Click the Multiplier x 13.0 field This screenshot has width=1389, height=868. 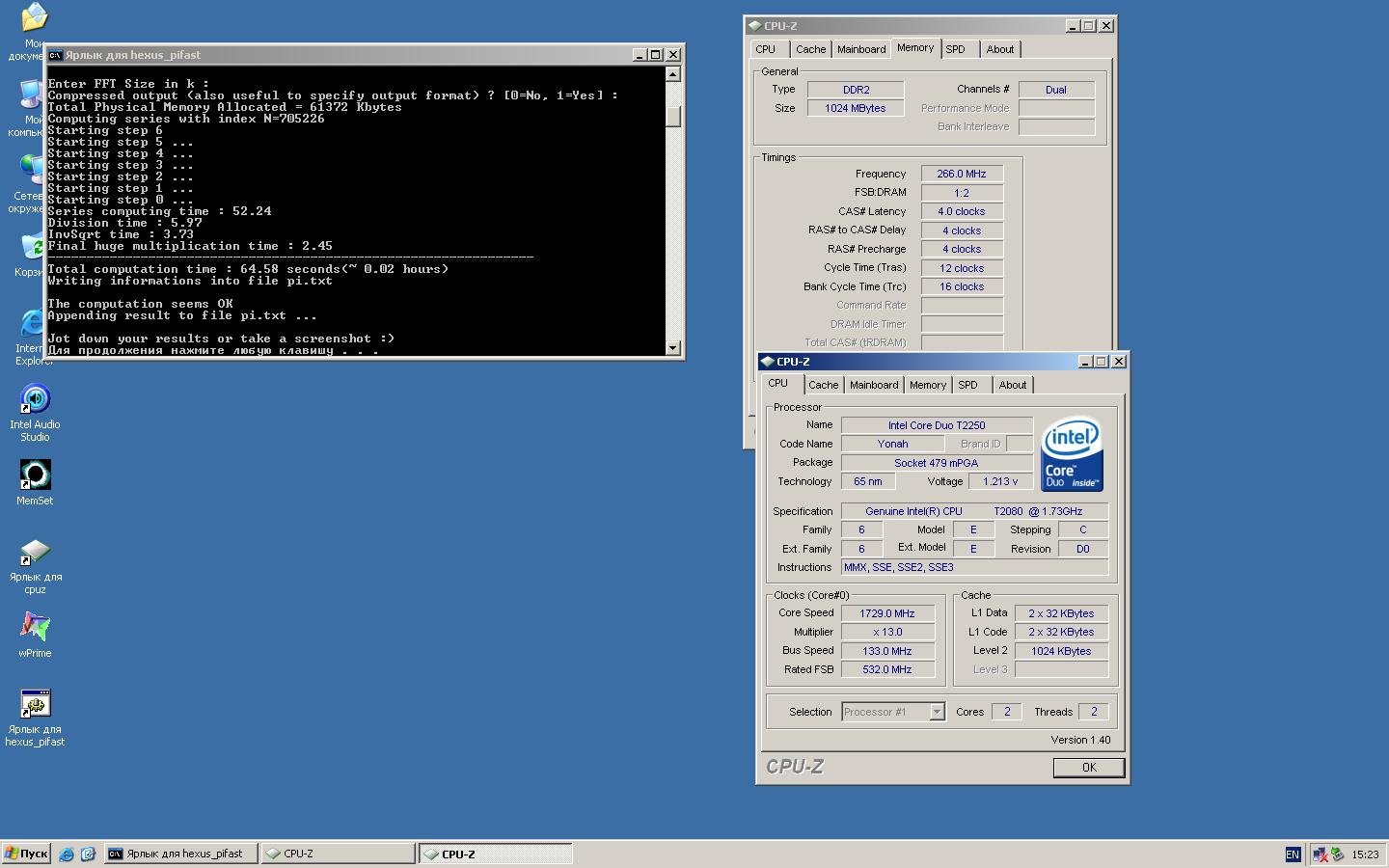[887, 633]
